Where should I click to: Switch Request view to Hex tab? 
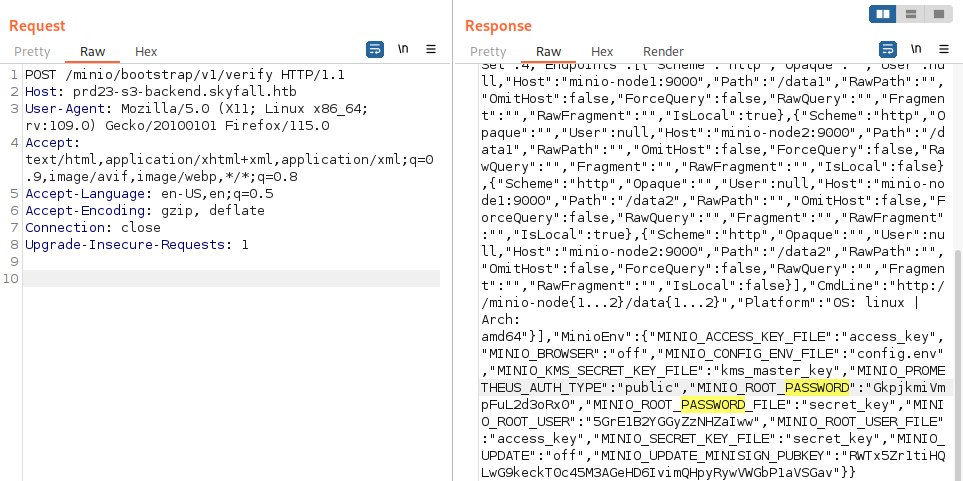pyautogui.click(x=146, y=52)
